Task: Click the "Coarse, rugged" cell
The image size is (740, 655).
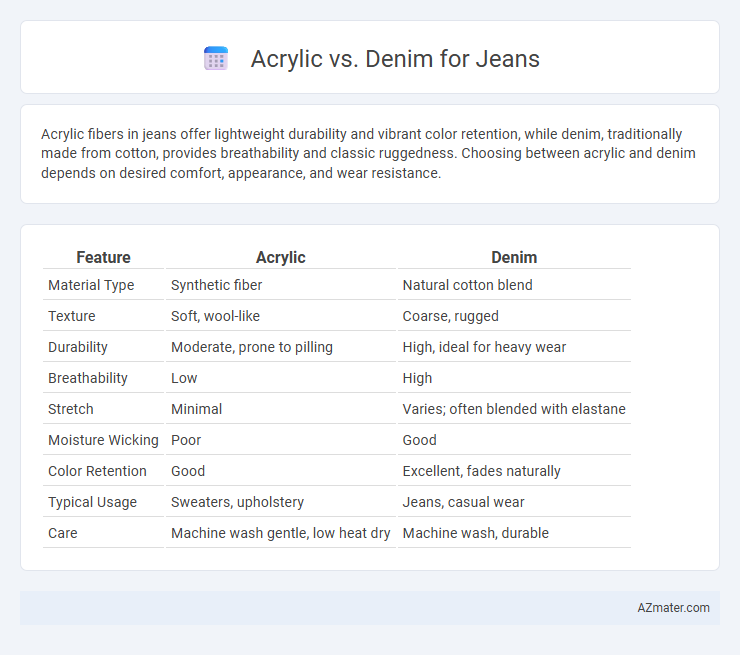Action: pos(450,316)
